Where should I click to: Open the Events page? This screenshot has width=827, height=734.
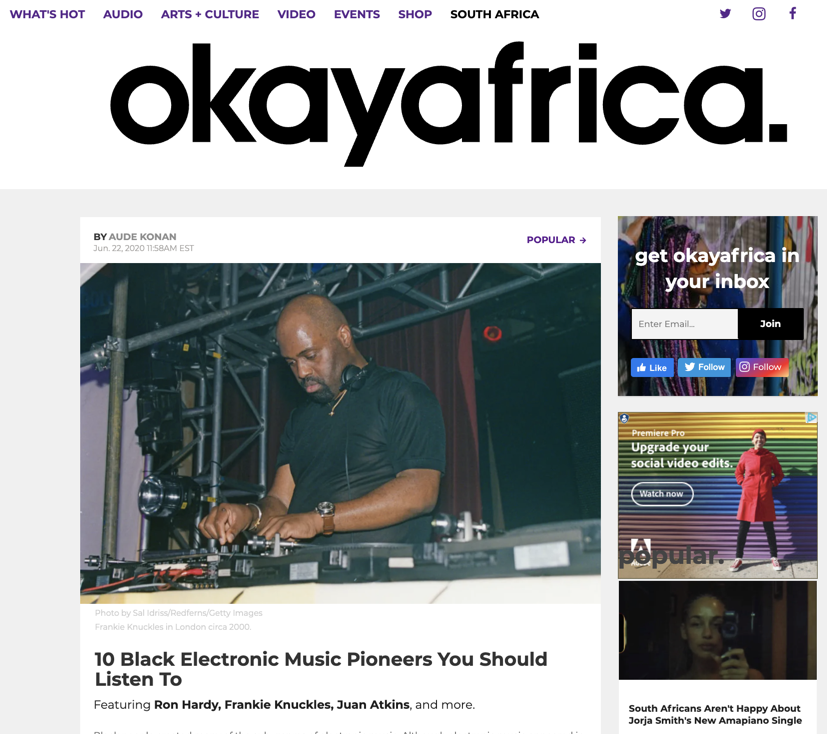click(x=357, y=14)
